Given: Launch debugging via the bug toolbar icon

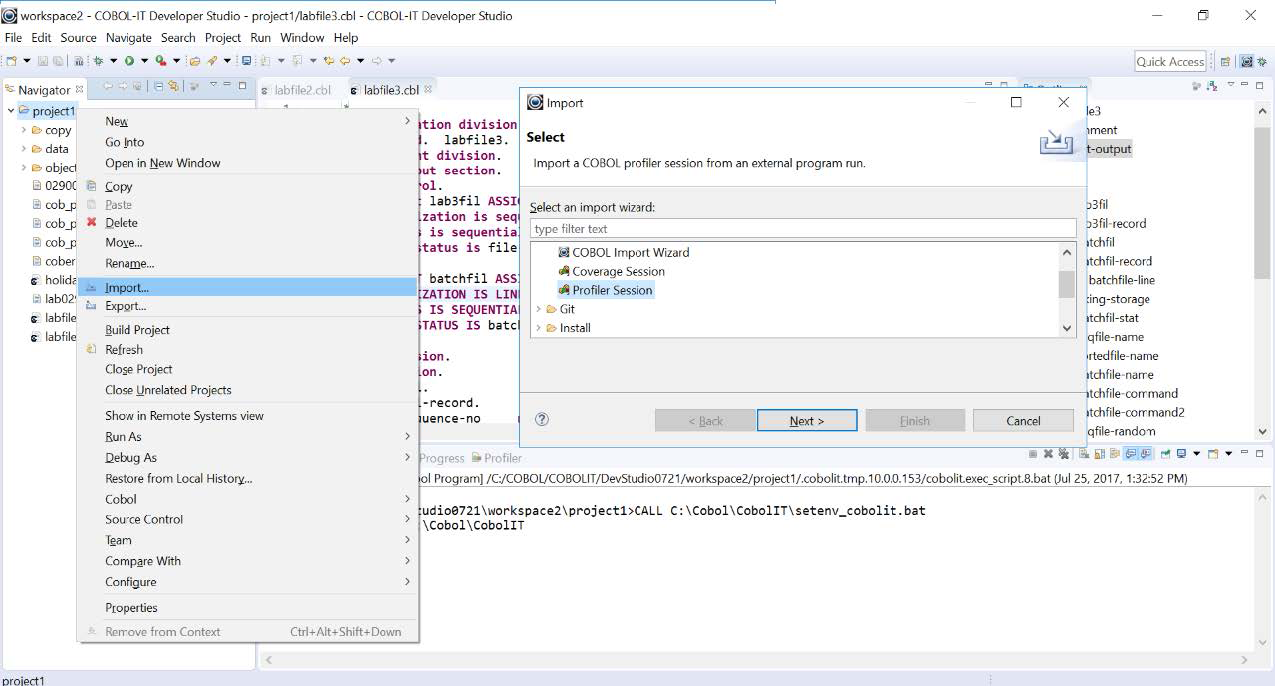Looking at the screenshot, I should [98, 62].
